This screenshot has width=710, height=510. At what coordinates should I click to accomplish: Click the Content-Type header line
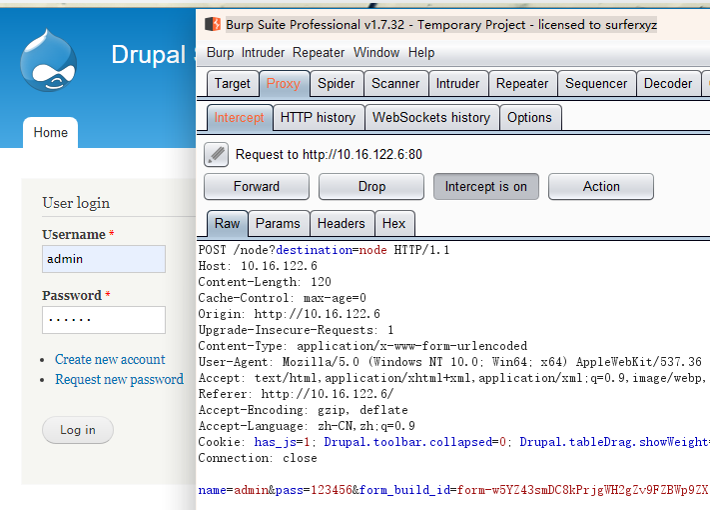pos(363,346)
